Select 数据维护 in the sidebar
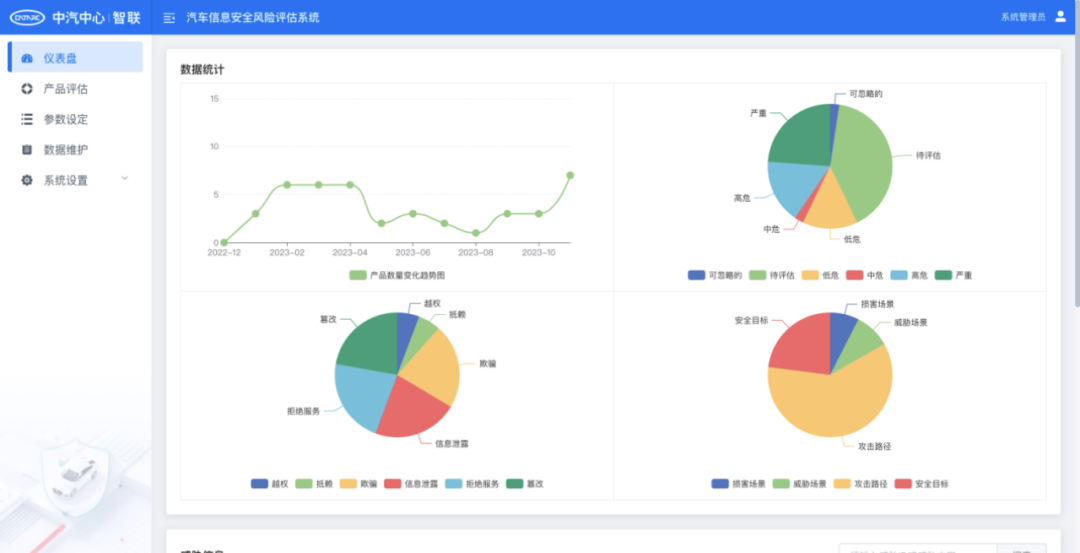Screen dimensions: 1080x553 pyautogui.click(x=75, y=149)
